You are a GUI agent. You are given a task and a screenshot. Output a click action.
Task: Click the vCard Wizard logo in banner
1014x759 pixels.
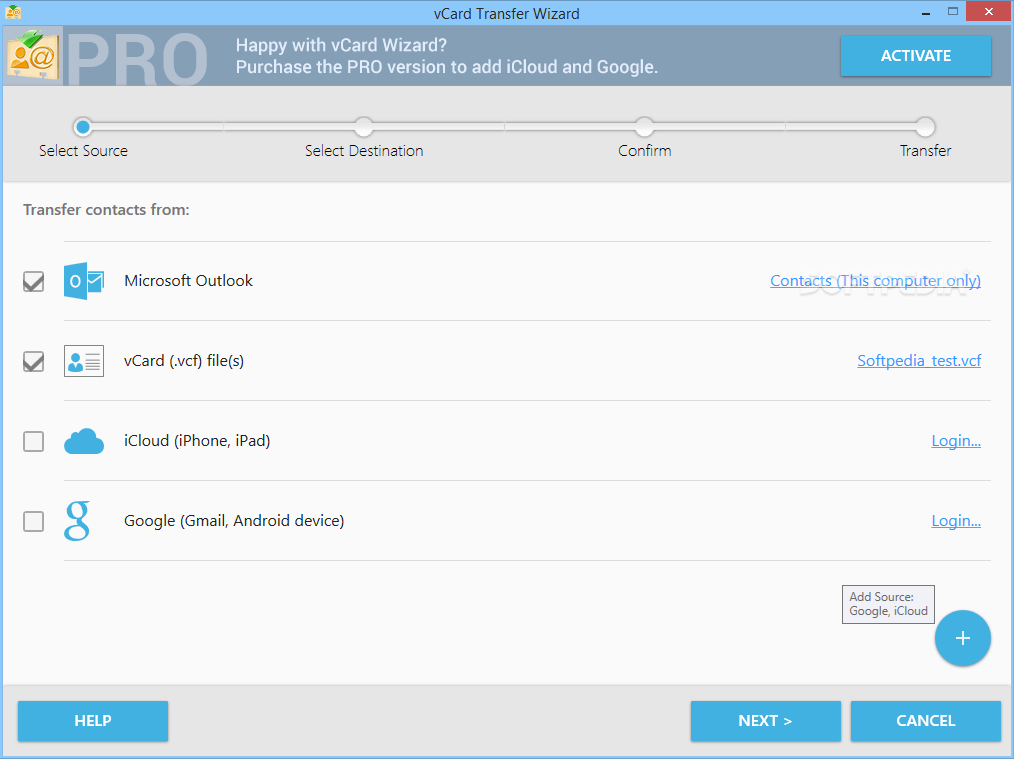pos(34,56)
